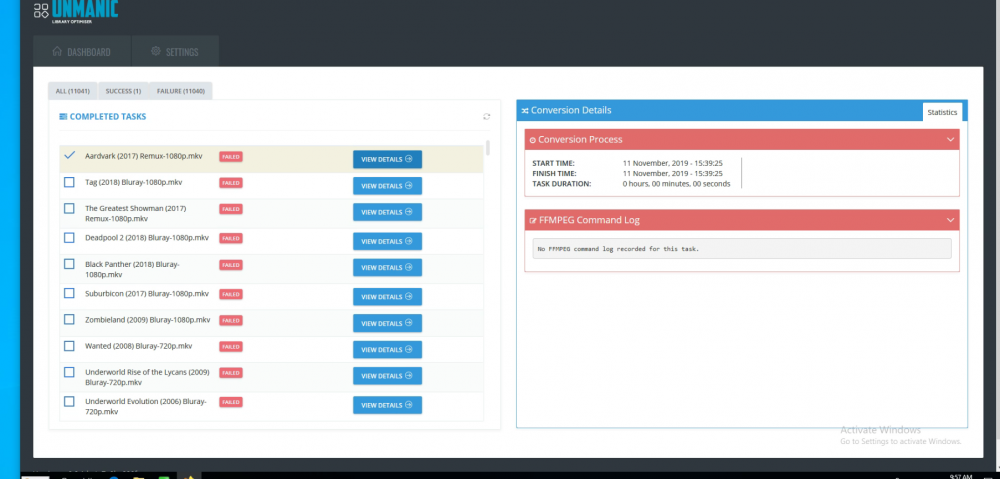View details for Wanted (2008)

click(387, 350)
